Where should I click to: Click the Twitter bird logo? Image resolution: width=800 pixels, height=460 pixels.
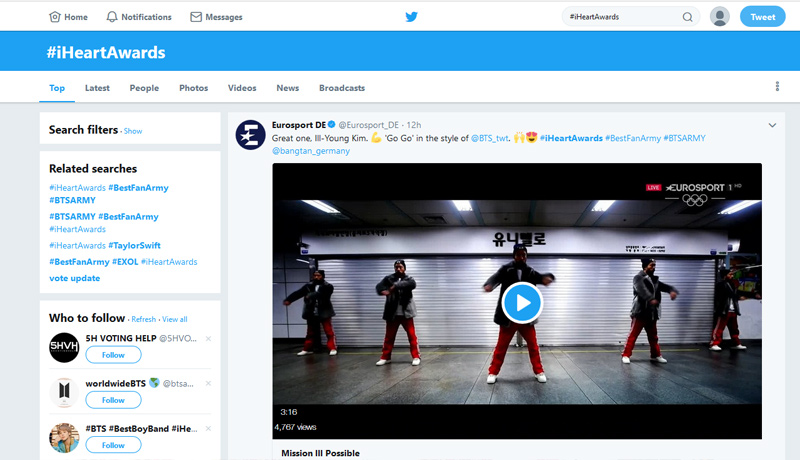click(411, 17)
